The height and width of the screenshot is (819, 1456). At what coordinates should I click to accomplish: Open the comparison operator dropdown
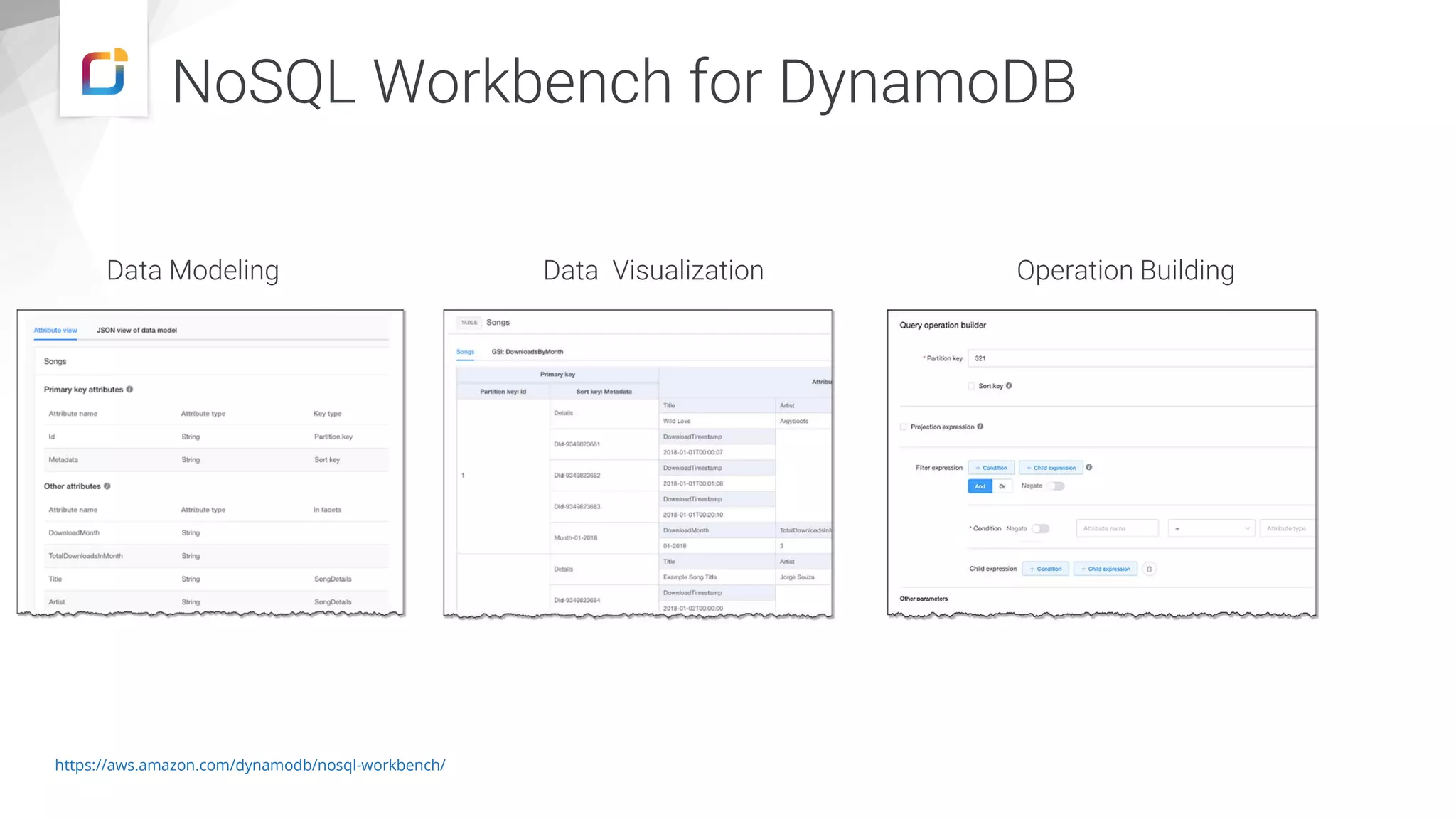pyautogui.click(x=1211, y=529)
